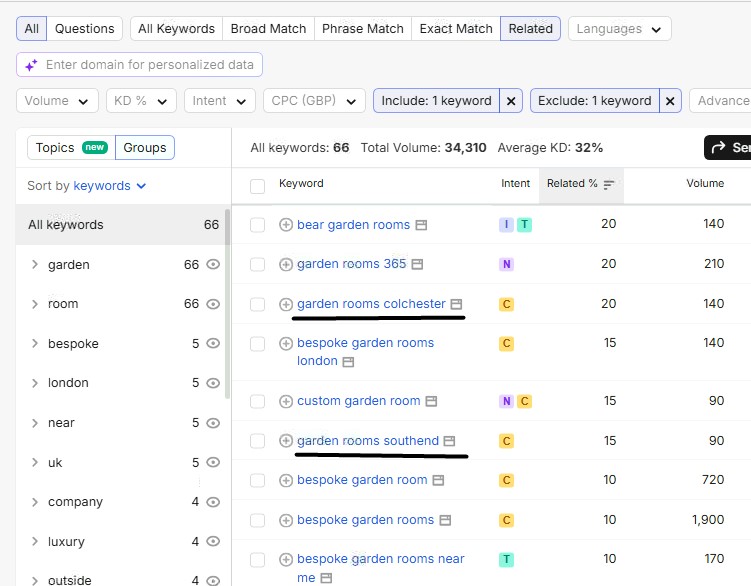Click the sparkle personalized data icon

[31, 65]
